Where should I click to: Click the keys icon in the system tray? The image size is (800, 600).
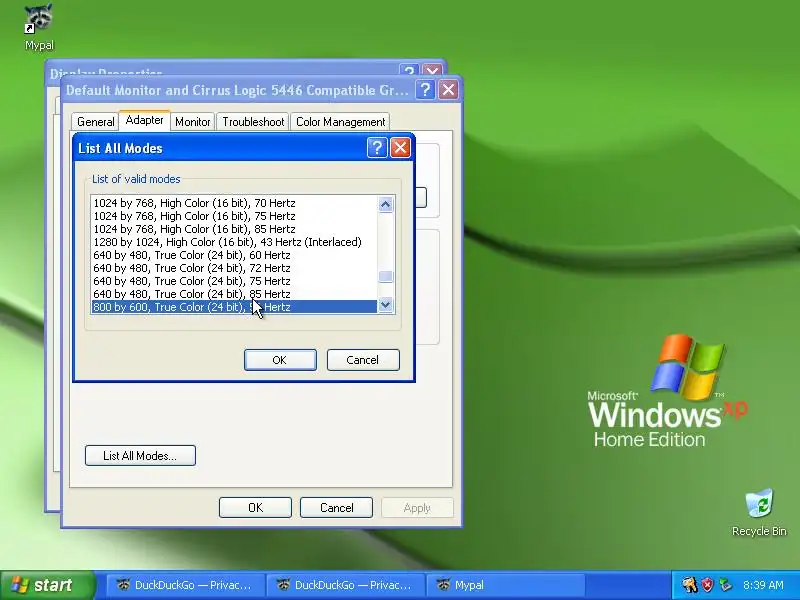pyautogui.click(x=689, y=585)
